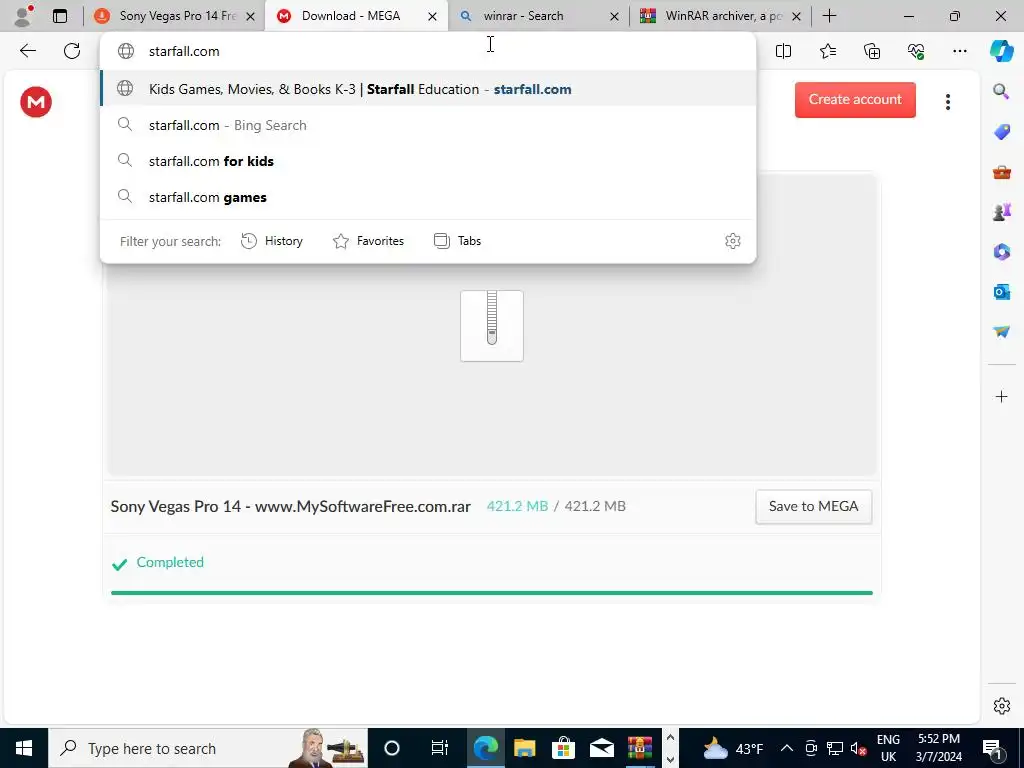This screenshot has height=768, width=1024.
Task: Click the MEGA logo
Action: pyautogui.click(x=36, y=102)
